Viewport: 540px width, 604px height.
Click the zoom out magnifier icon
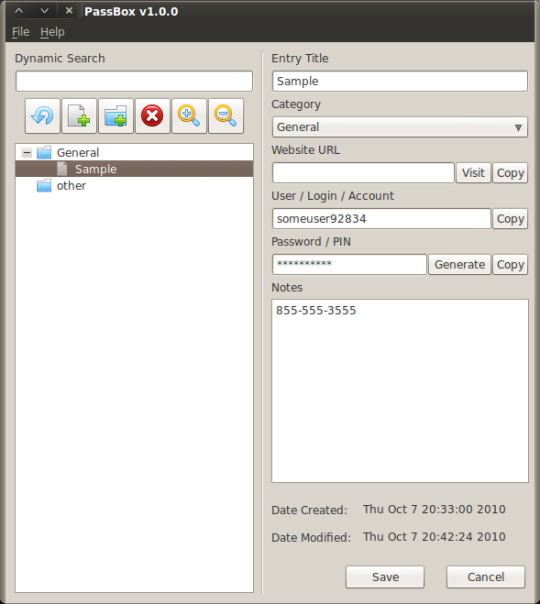click(226, 116)
